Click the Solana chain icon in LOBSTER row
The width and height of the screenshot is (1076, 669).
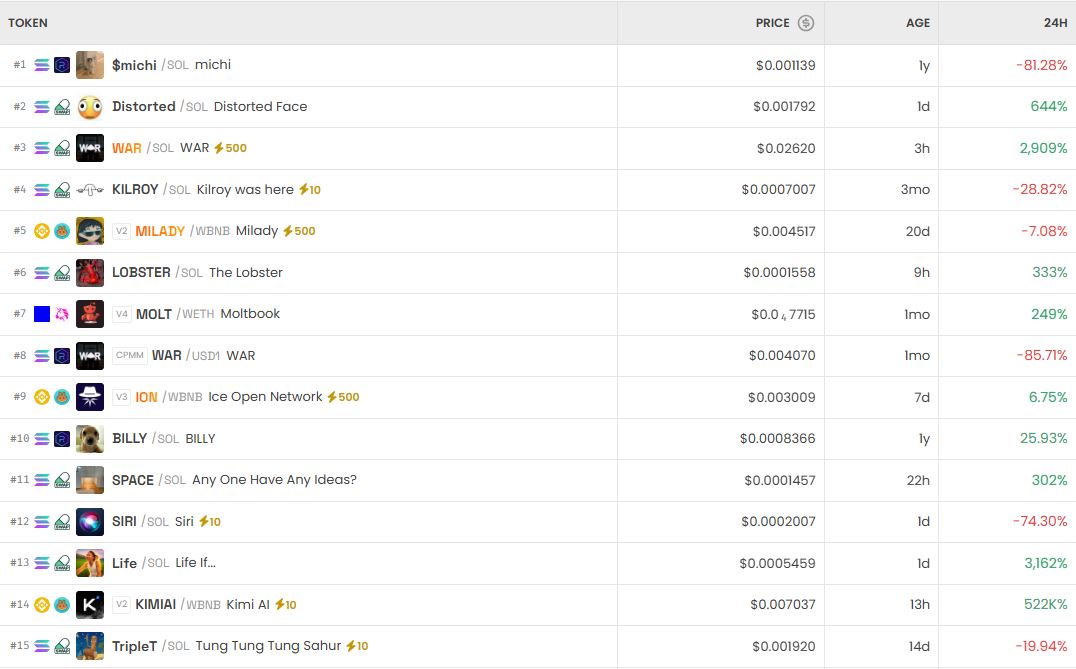[42, 273]
